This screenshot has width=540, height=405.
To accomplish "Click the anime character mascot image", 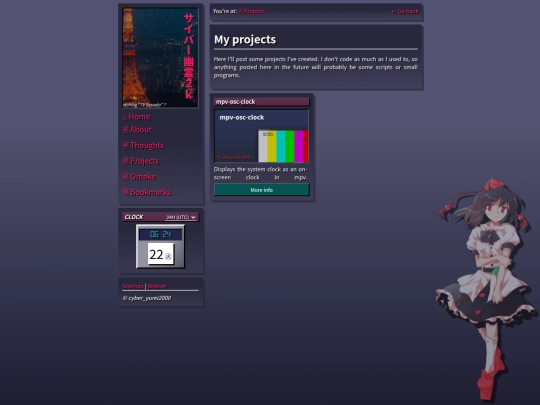I will coord(486,289).
